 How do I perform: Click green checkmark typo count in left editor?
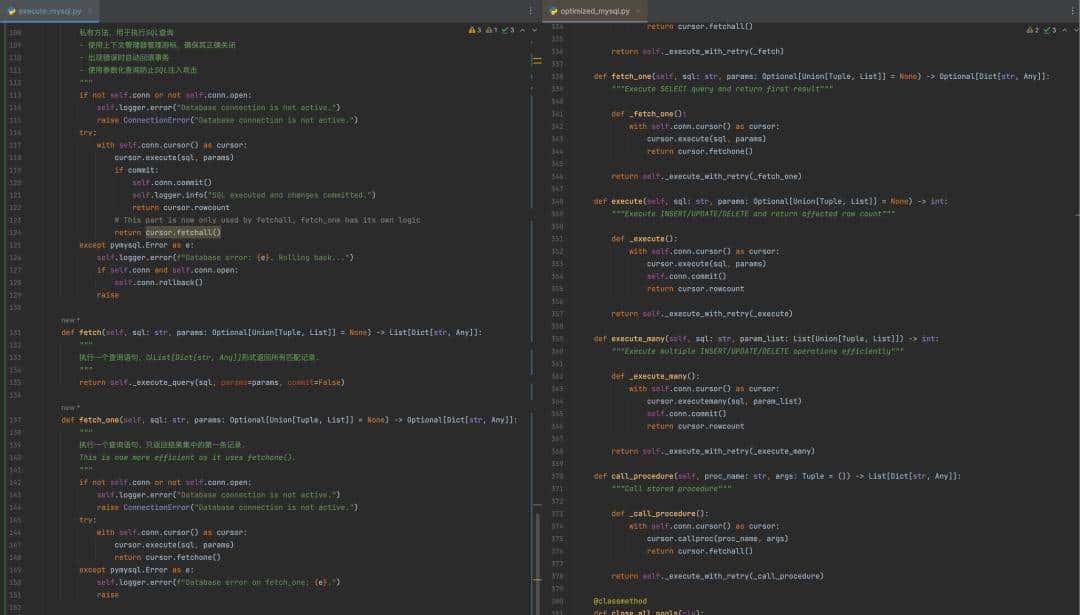click(508, 31)
